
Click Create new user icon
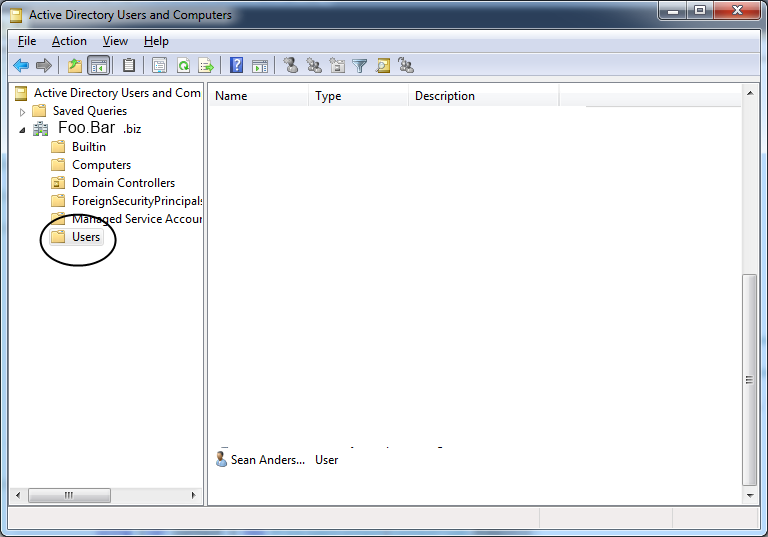click(291, 65)
